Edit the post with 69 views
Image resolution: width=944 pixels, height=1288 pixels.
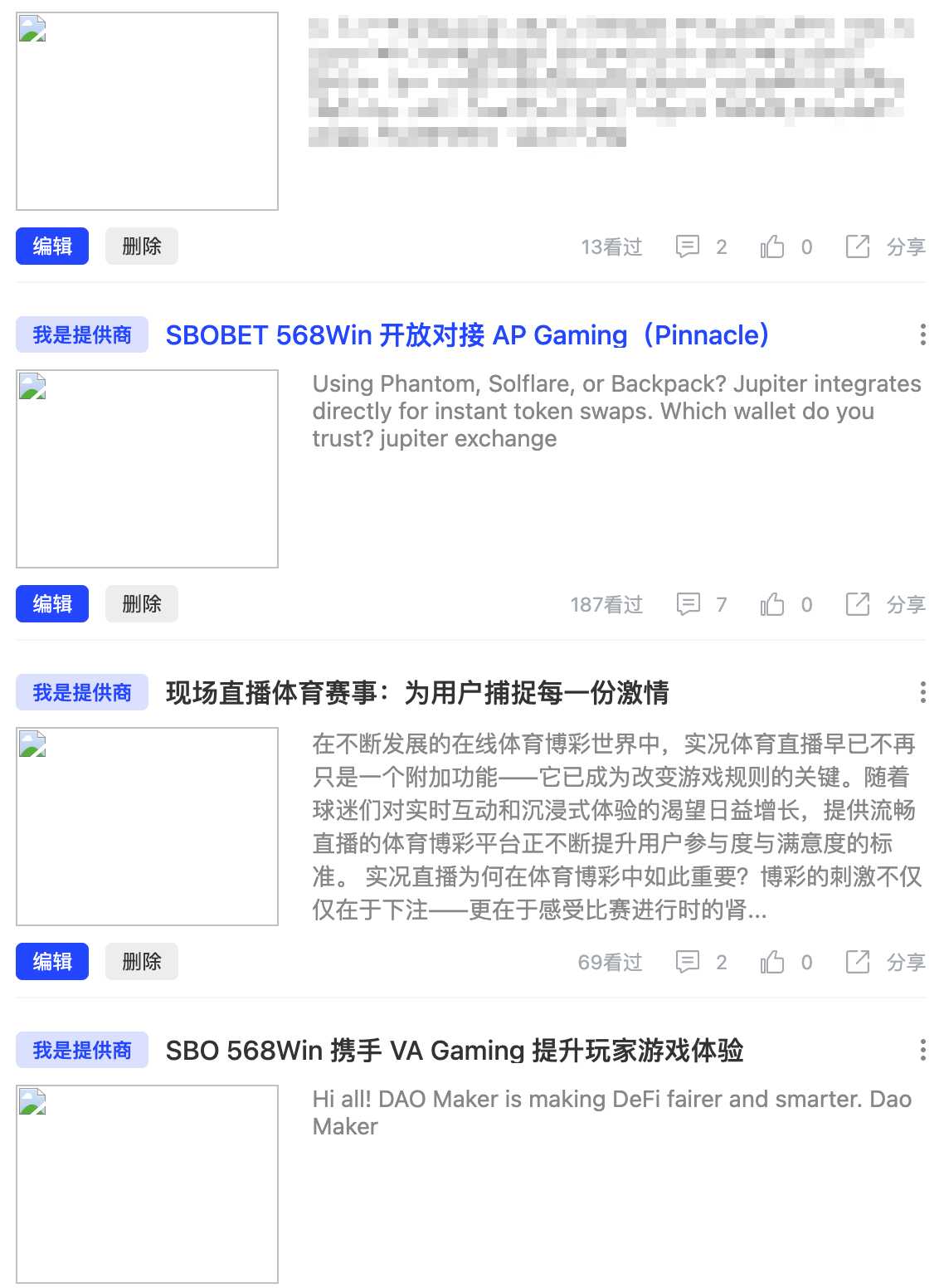52,962
